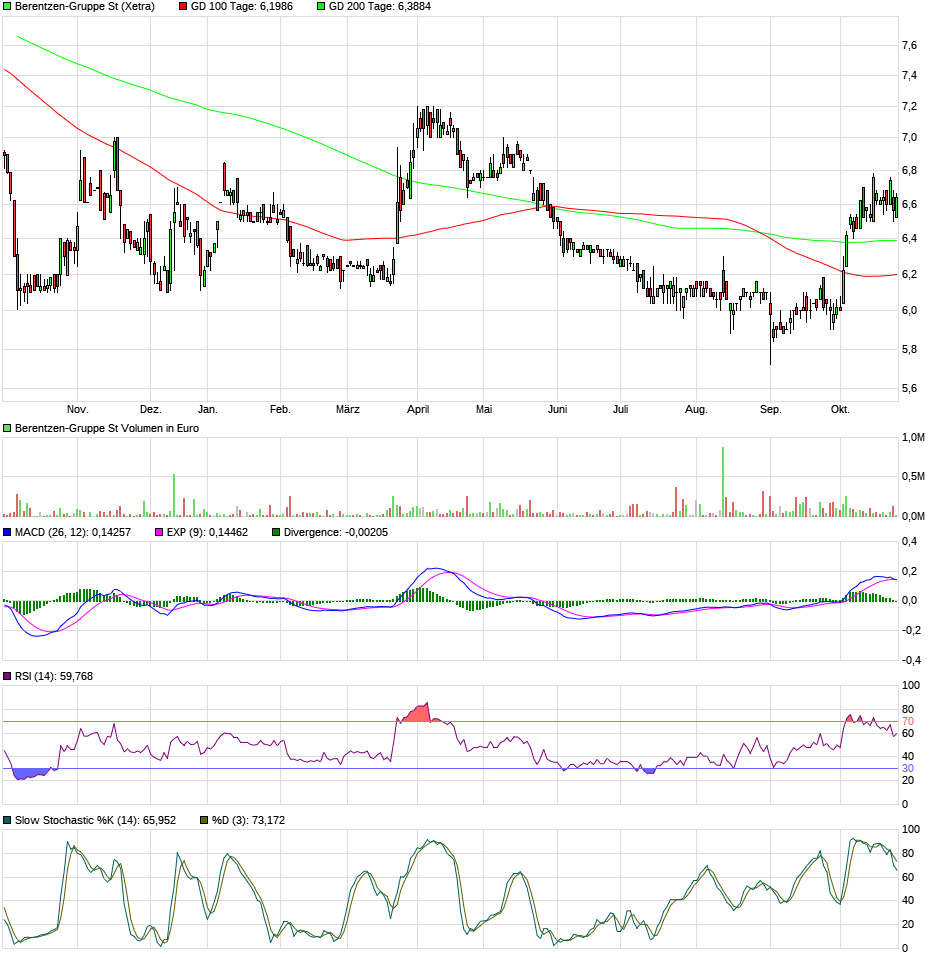940x958 pixels.
Task: Click the blue oversold RSI area in October
Action: 29,774
